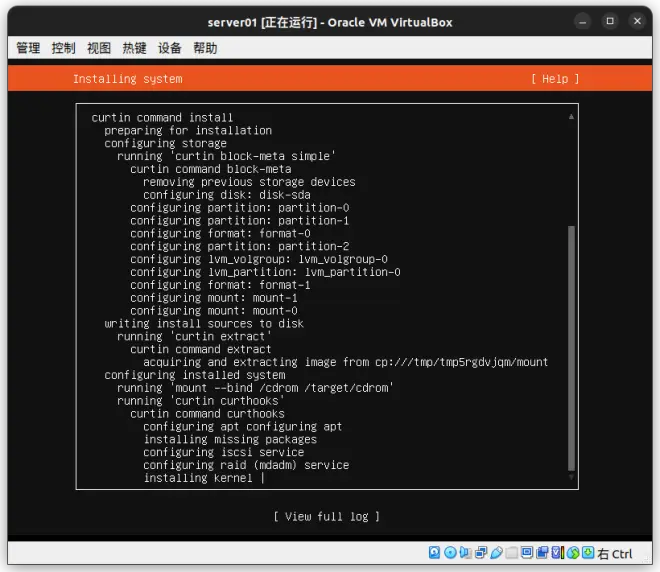This screenshot has height=572, width=660.
Task: Click 'curtin command curthooks' log line
Action: coord(207,414)
